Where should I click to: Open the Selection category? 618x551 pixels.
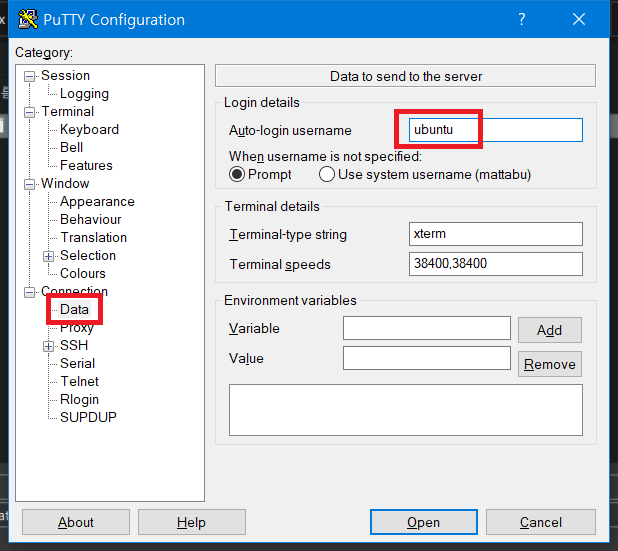(x=88, y=255)
